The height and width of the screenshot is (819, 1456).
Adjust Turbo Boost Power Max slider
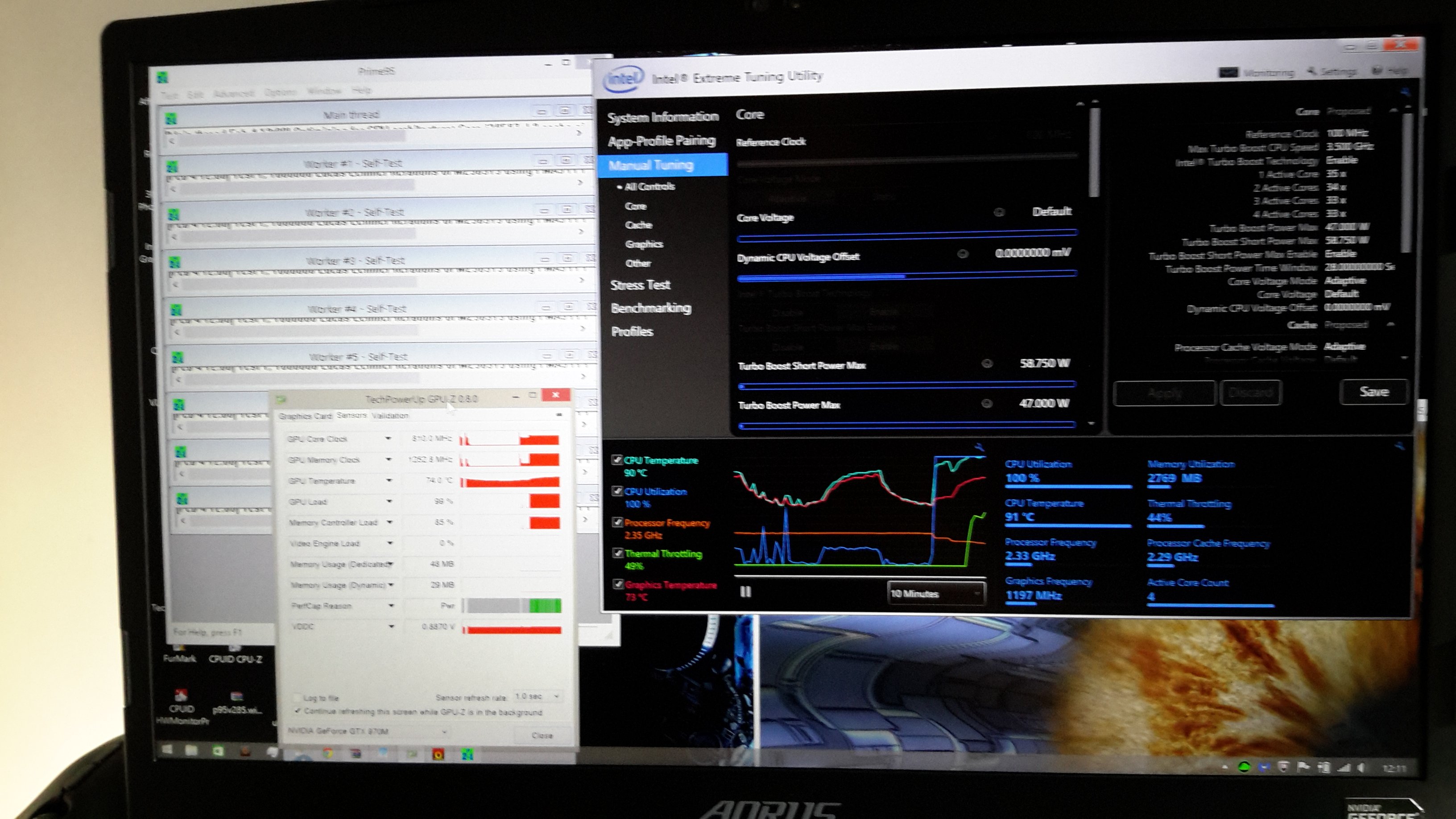click(906, 425)
